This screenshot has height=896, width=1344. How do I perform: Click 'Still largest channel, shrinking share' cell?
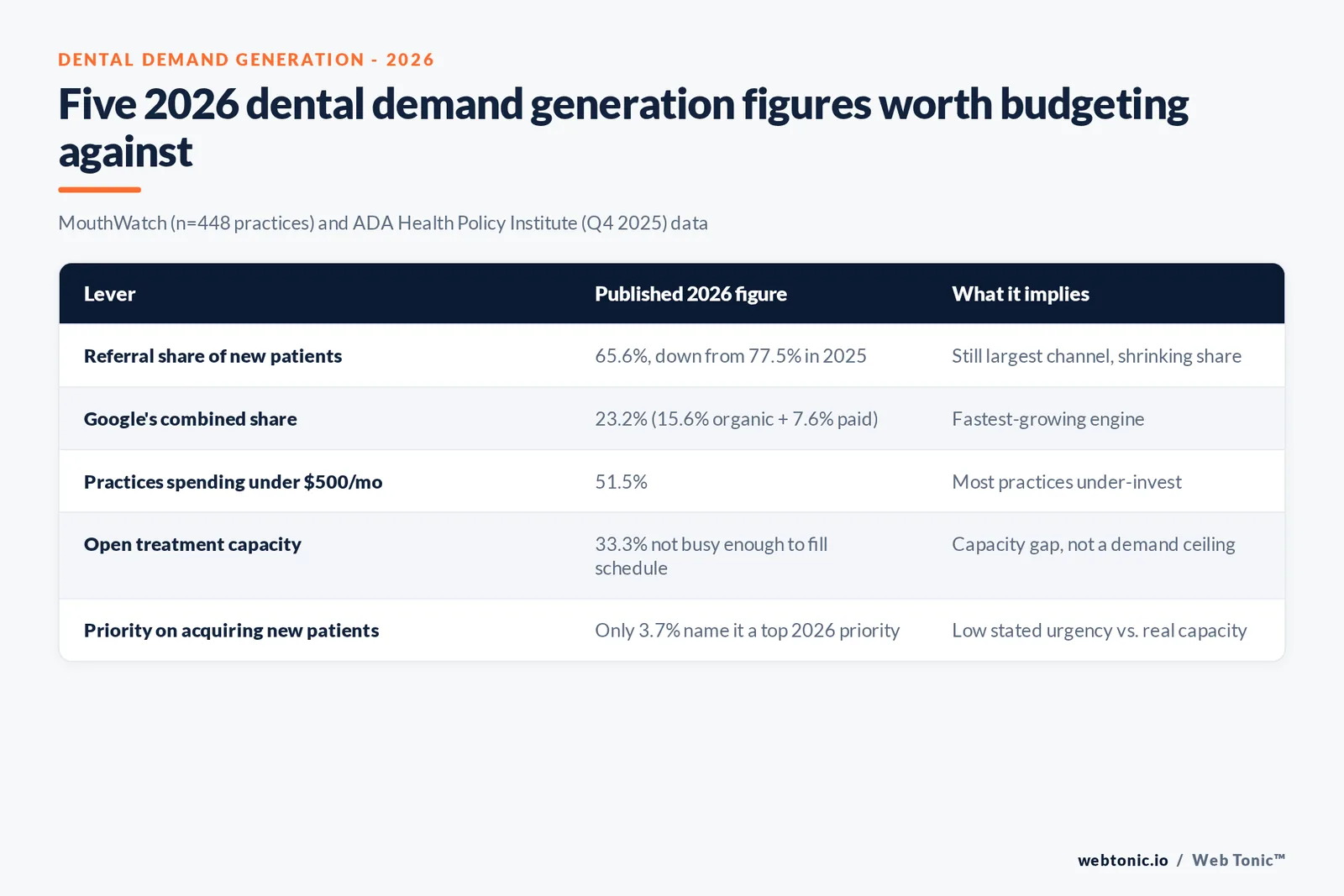click(1096, 356)
